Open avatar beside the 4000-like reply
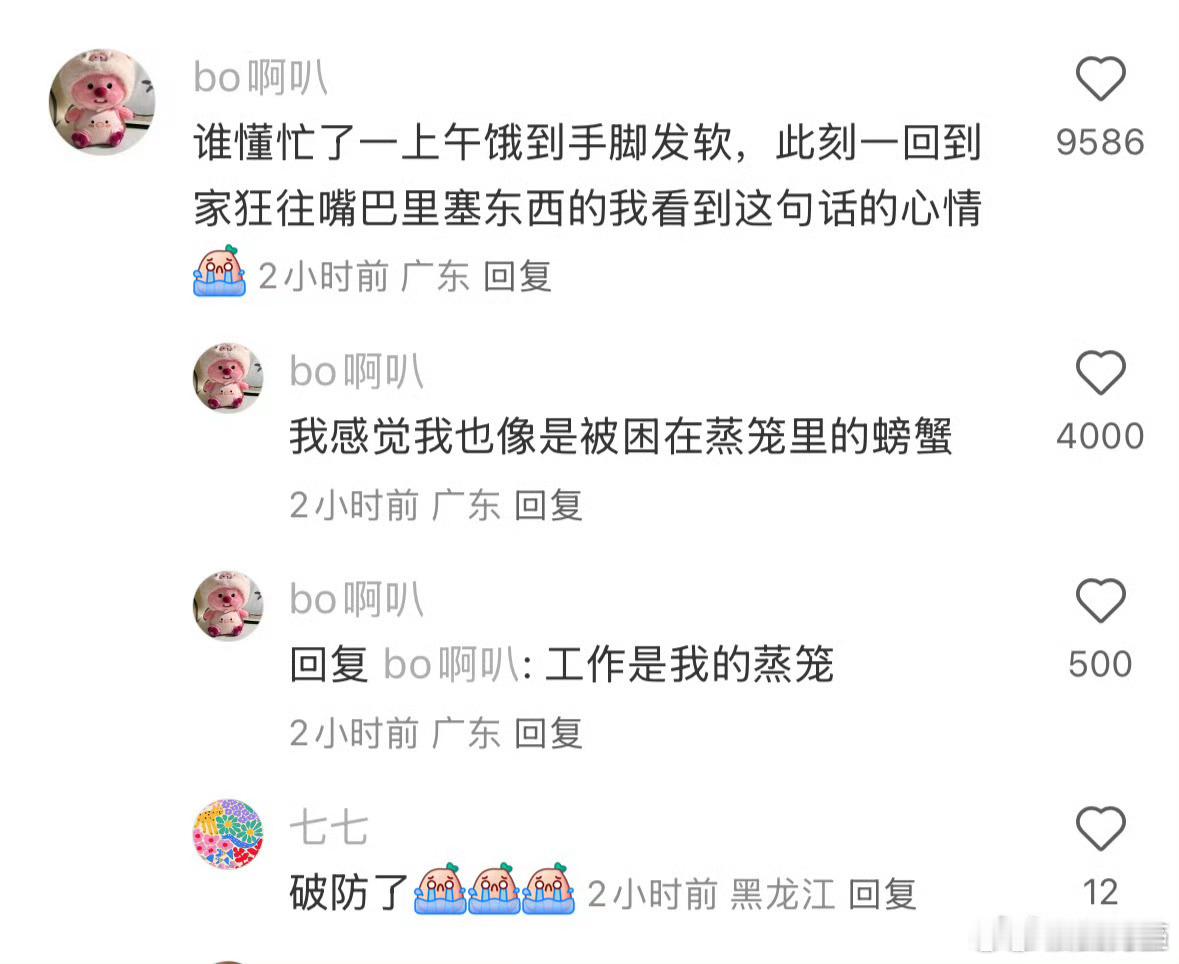Image resolution: width=1179 pixels, height=964 pixels. coord(229,377)
